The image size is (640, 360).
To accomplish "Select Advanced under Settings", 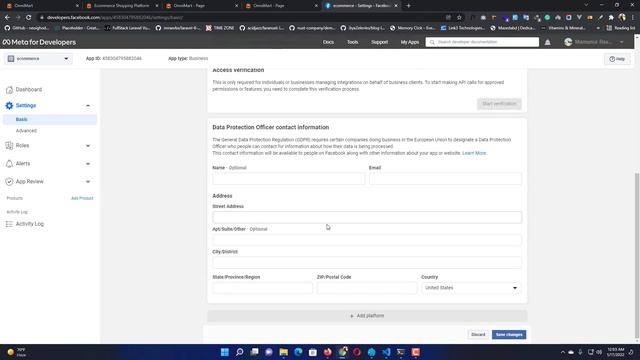I will [x=26, y=131].
